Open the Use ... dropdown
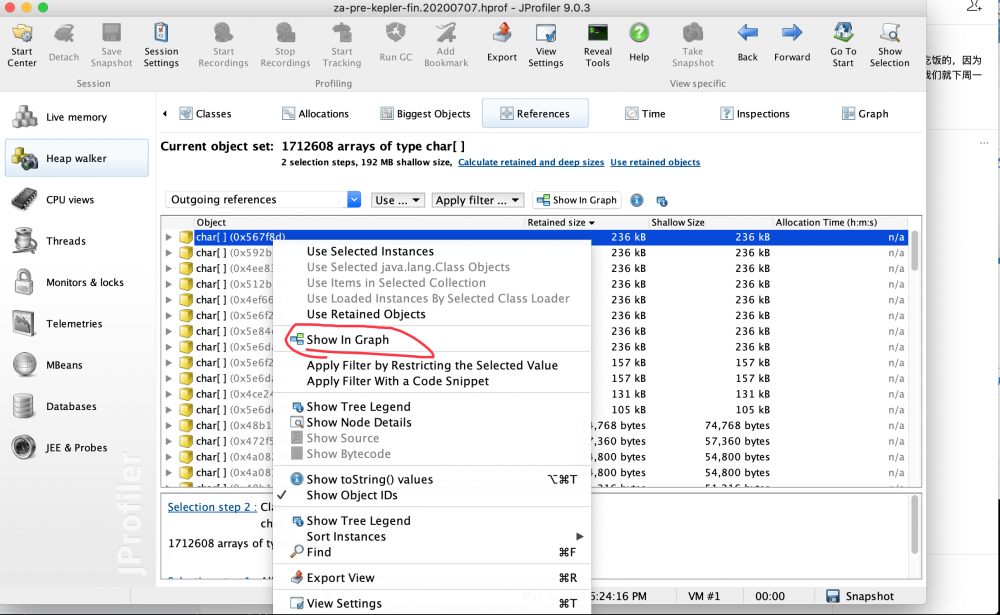 pyautogui.click(x=397, y=200)
